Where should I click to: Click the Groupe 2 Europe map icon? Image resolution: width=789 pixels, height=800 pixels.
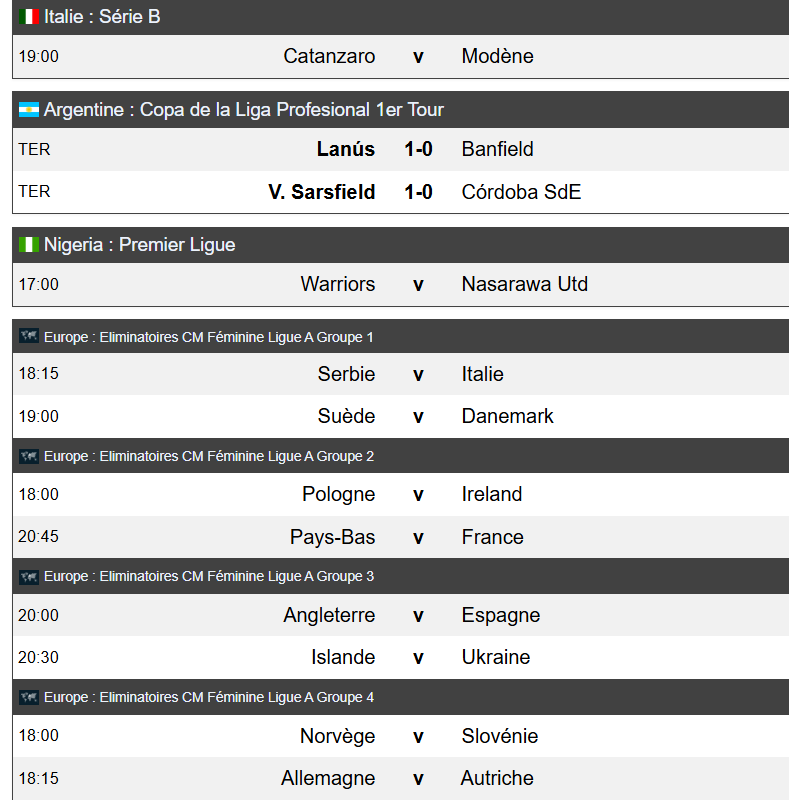click(29, 457)
